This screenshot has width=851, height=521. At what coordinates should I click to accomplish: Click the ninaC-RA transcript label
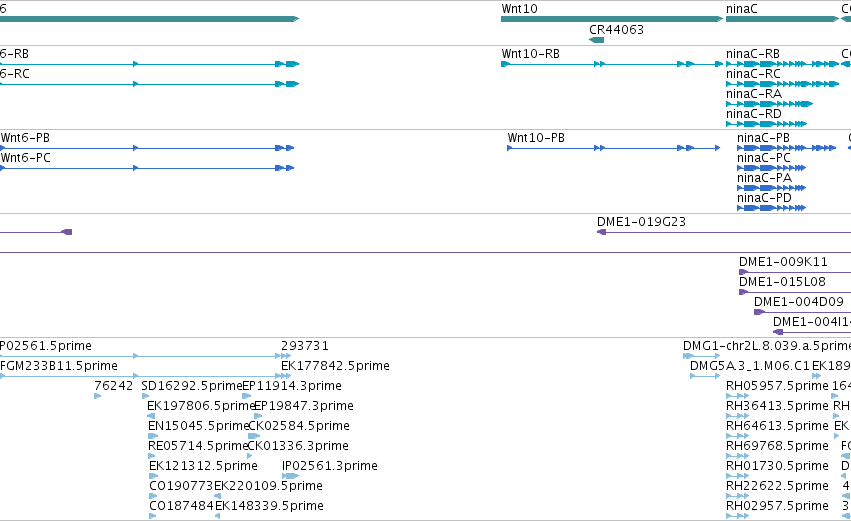754,94
